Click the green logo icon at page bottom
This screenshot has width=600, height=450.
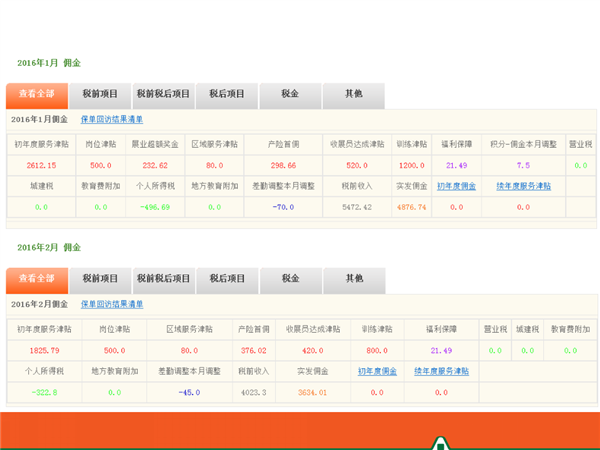(440, 443)
